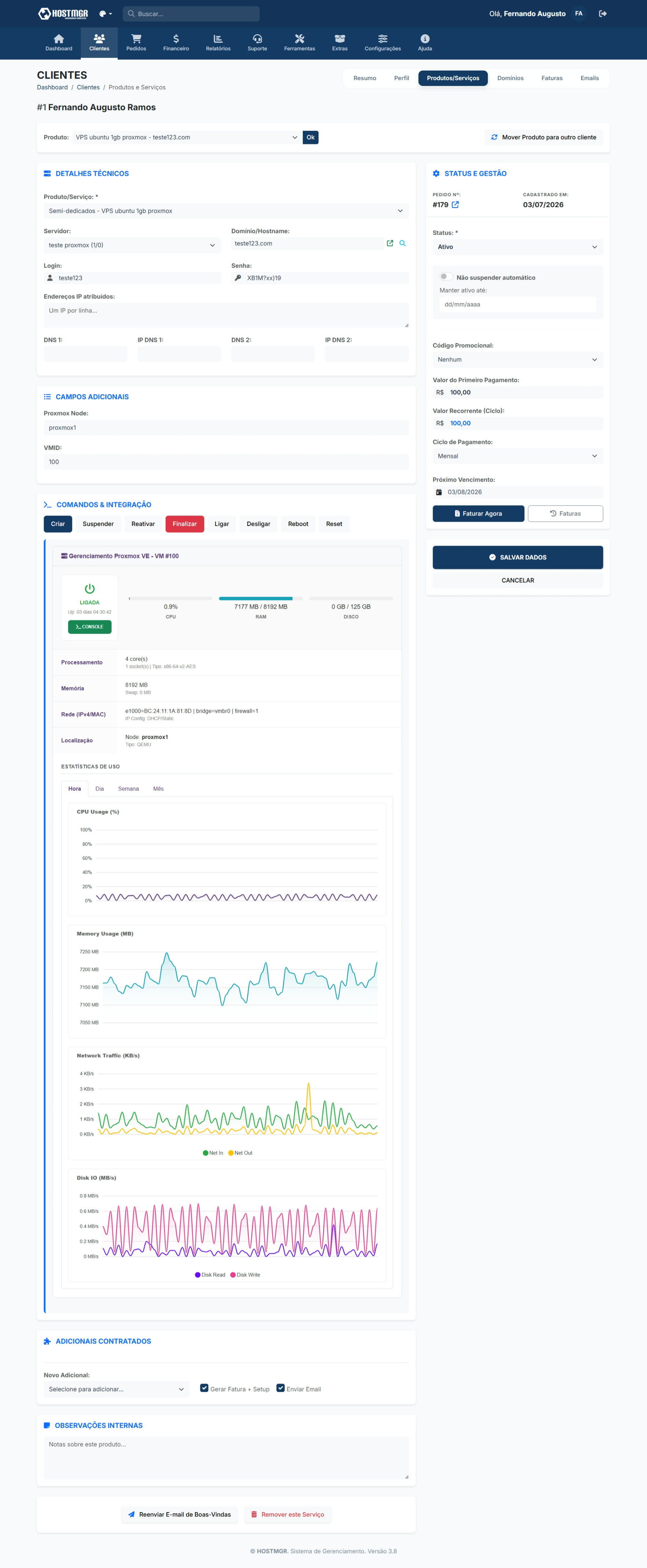Click the hostname search magnifier icon
The image size is (647, 1568).
[403, 243]
